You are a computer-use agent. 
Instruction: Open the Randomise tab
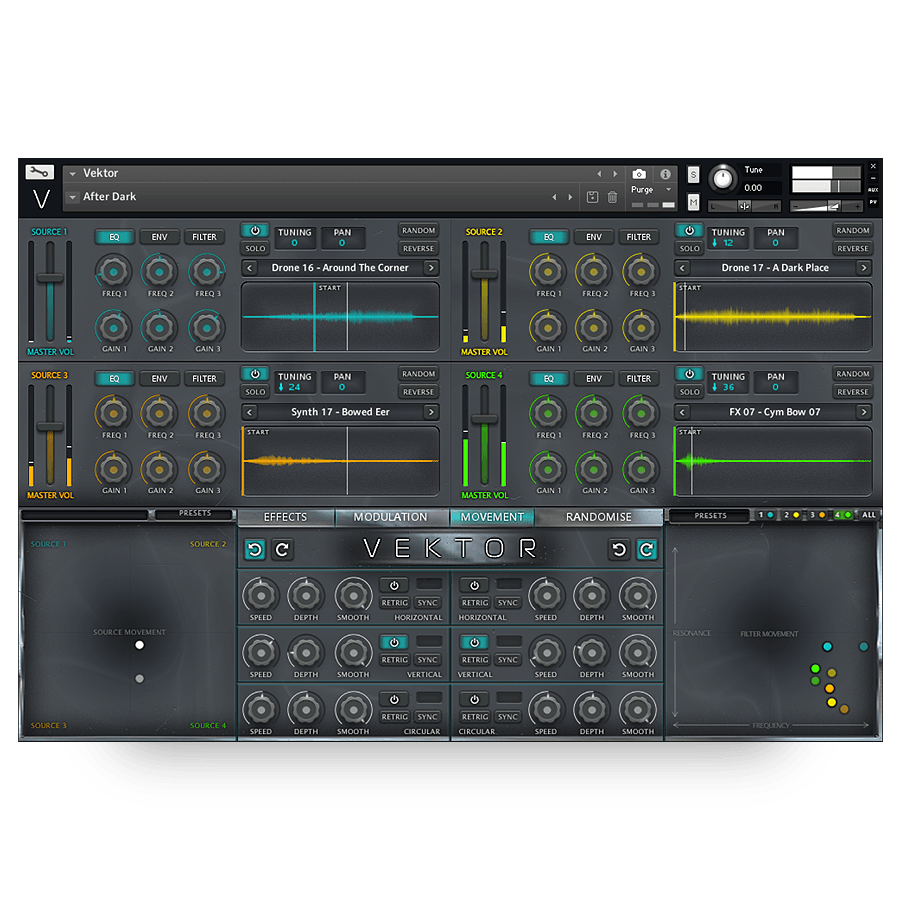(x=599, y=517)
